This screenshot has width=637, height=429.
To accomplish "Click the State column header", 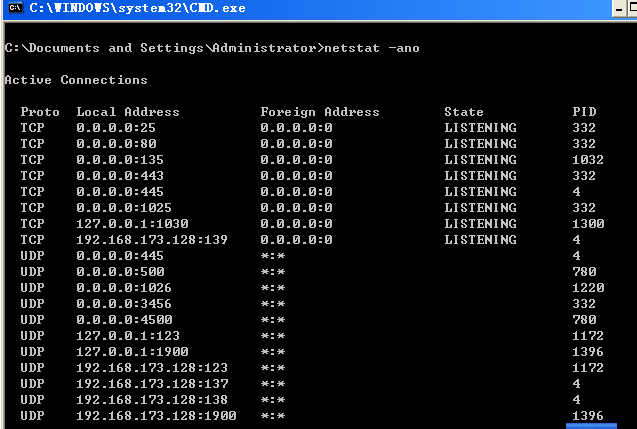I will [x=464, y=112].
